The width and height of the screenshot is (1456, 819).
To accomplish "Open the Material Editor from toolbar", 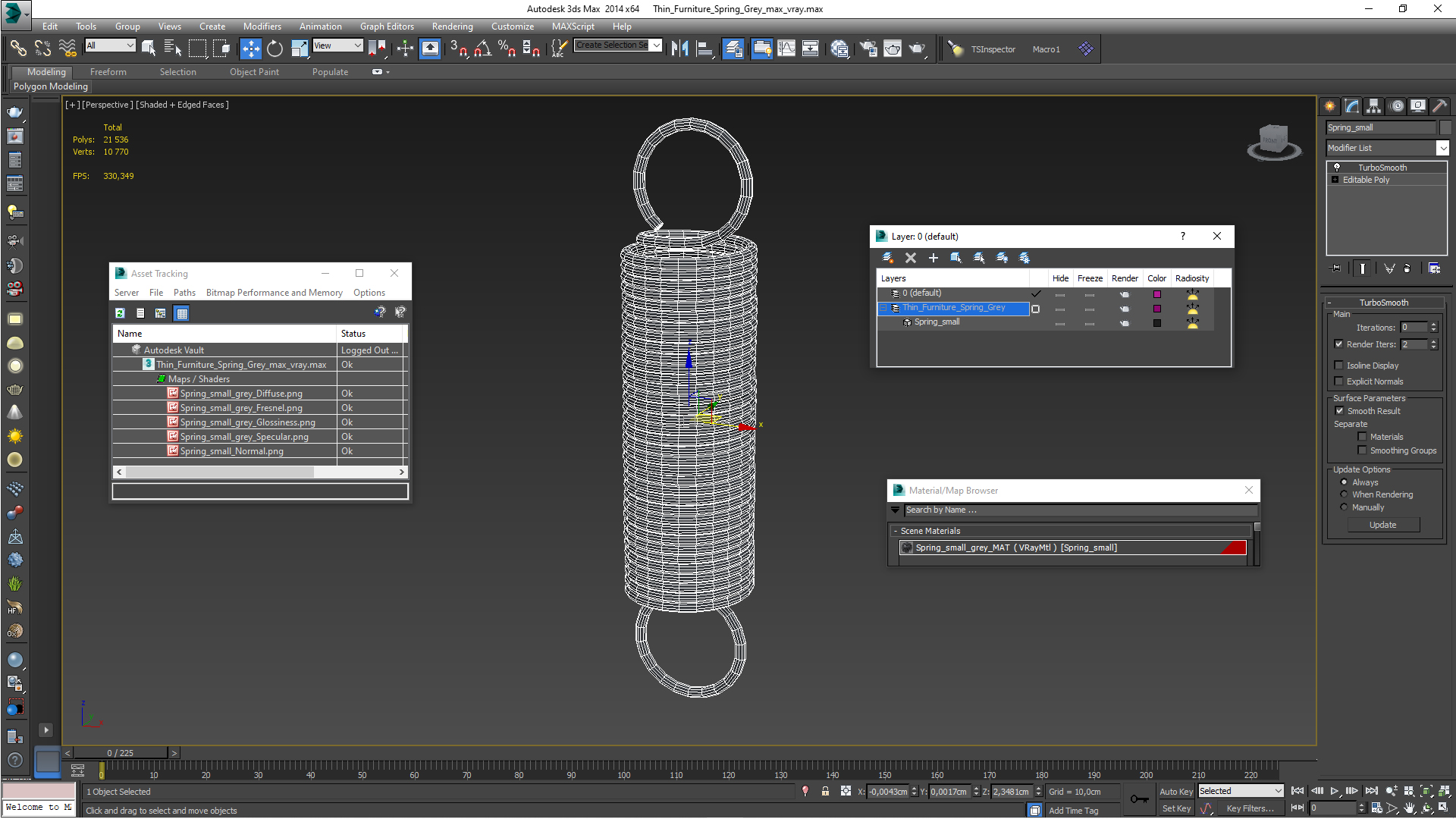I will [839, 49].
